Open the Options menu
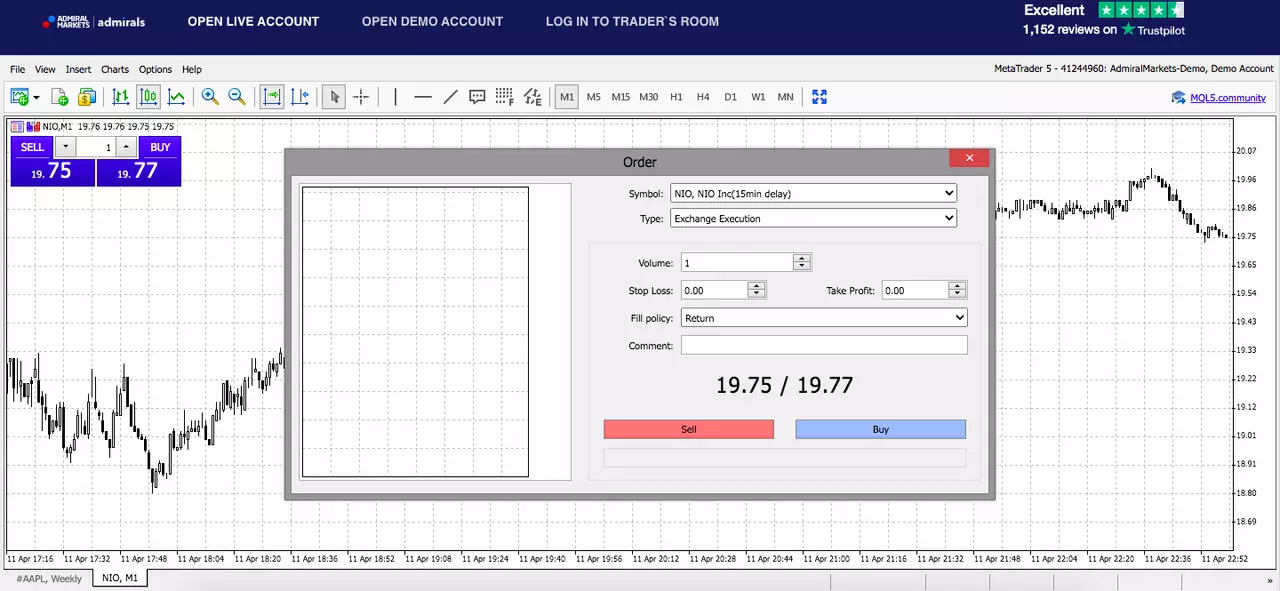This screenshot has width=1280, height=591. [x=155, y=70]
